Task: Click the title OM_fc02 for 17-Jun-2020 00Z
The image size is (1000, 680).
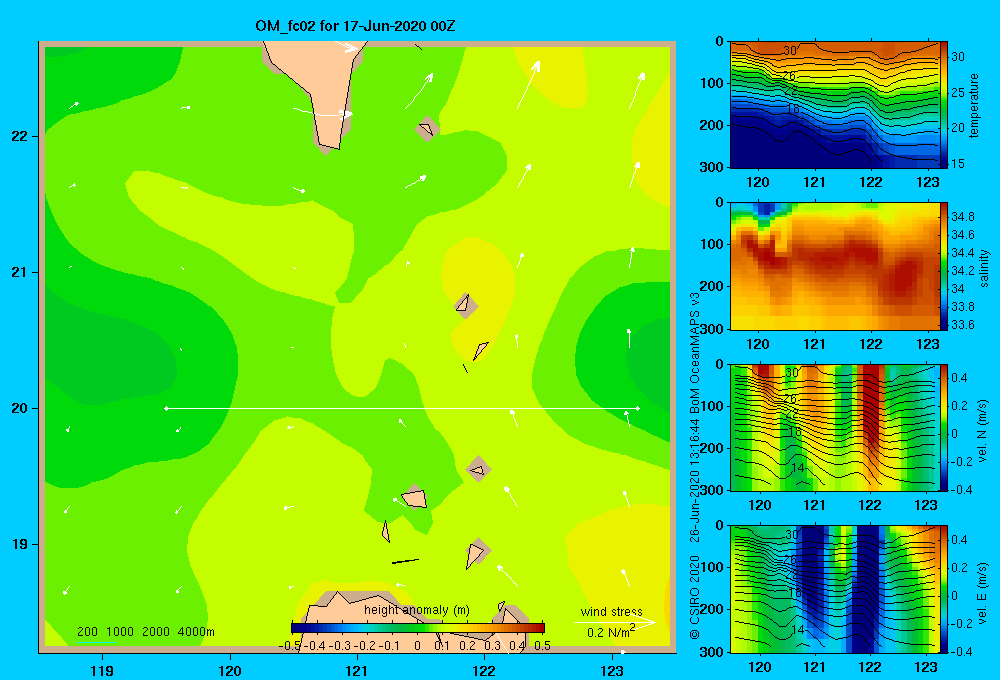Action: pos(355,26)
